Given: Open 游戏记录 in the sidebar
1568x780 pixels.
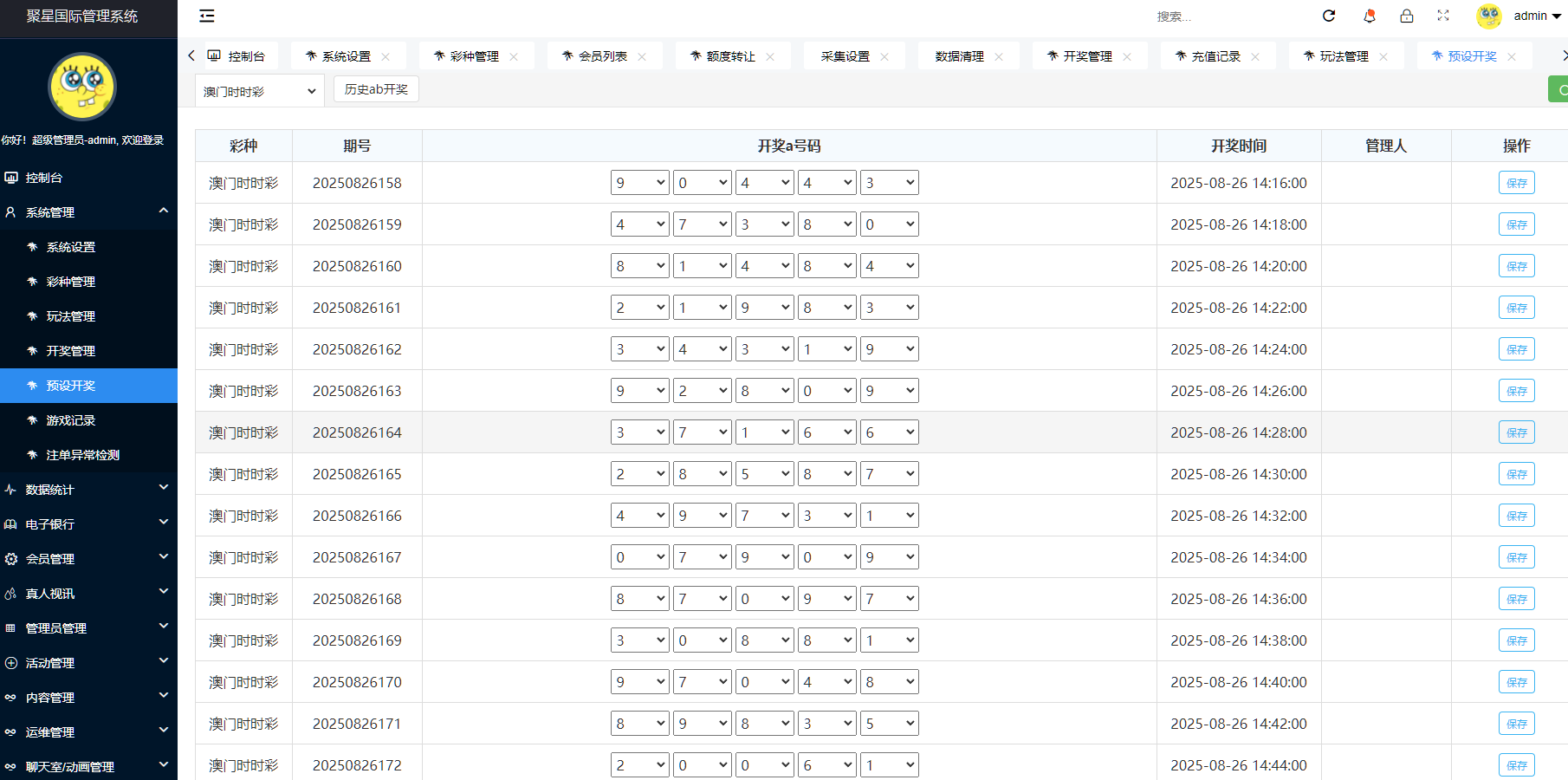Looking at the screenshot, I should pos(71,420).
